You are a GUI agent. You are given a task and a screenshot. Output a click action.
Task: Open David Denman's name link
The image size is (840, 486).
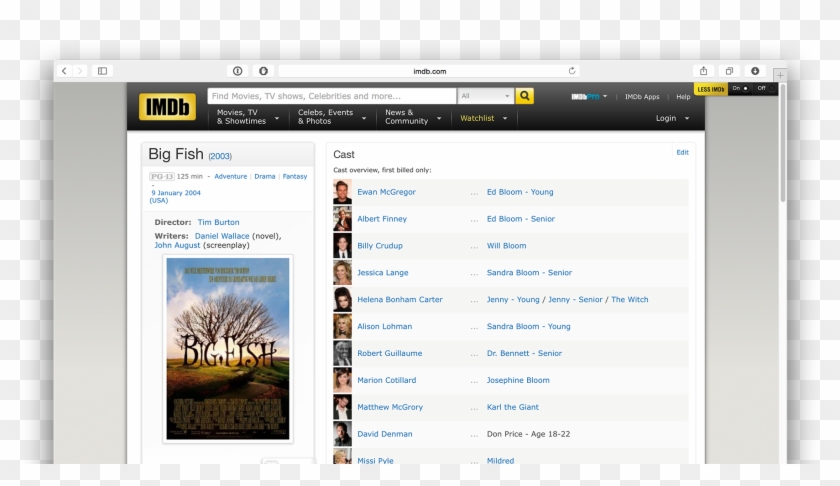[x=385, y=434]
